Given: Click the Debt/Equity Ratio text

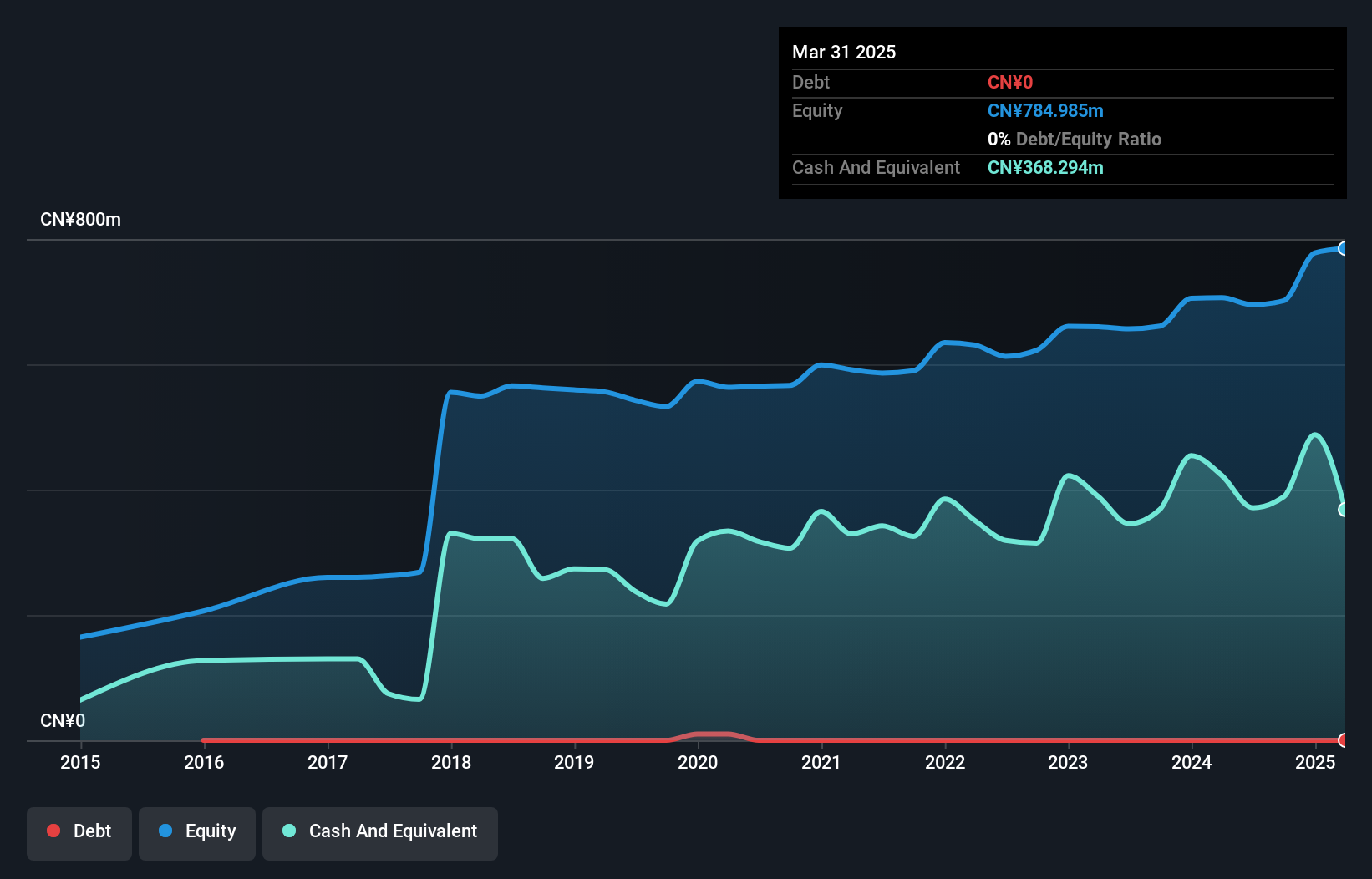Looking at the screenshot, I should click(x=1089, y=140).
